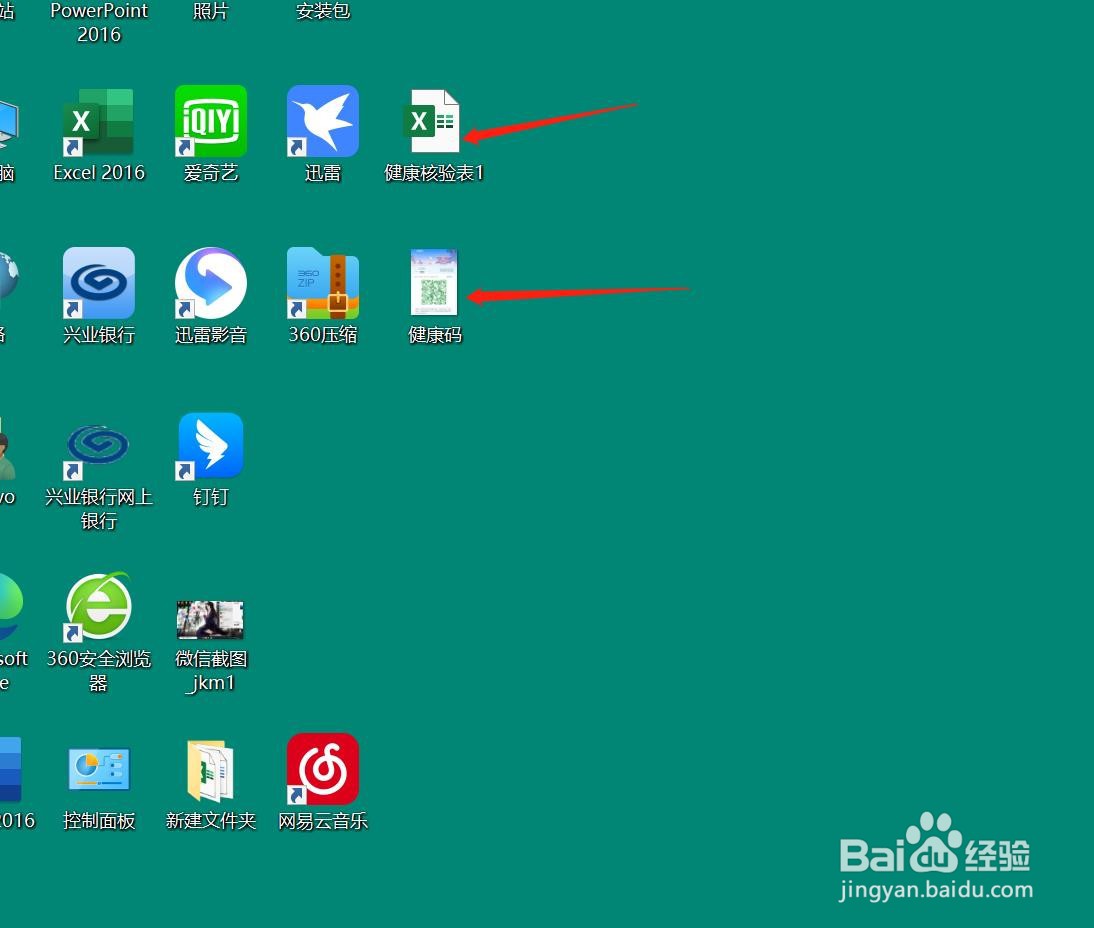Click the 照片 label at top

(x=211, y=10)
